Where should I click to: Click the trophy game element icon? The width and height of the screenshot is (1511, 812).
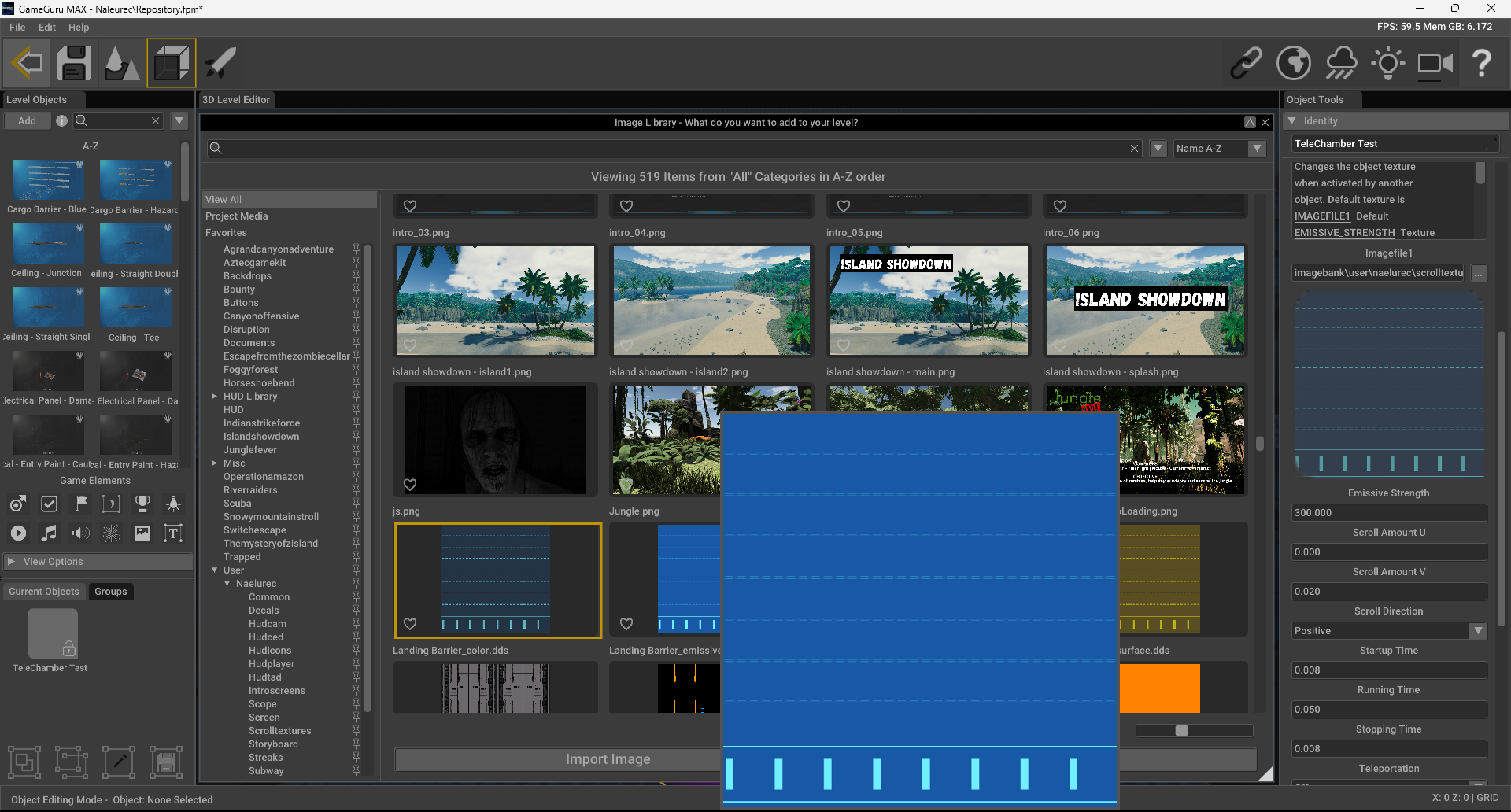(142, 504)
